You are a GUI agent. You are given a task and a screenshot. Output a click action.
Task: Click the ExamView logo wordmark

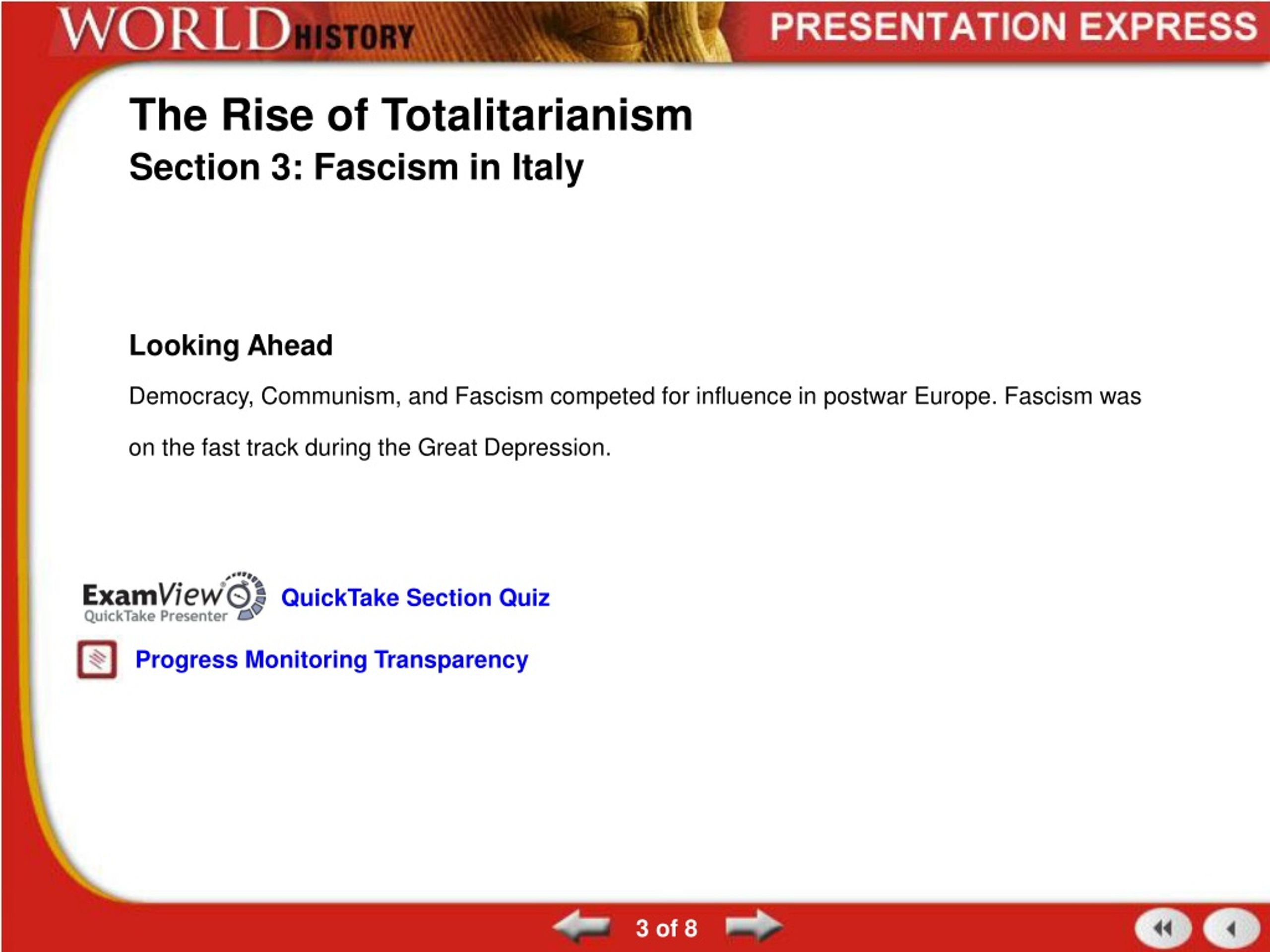pos(153,595)
